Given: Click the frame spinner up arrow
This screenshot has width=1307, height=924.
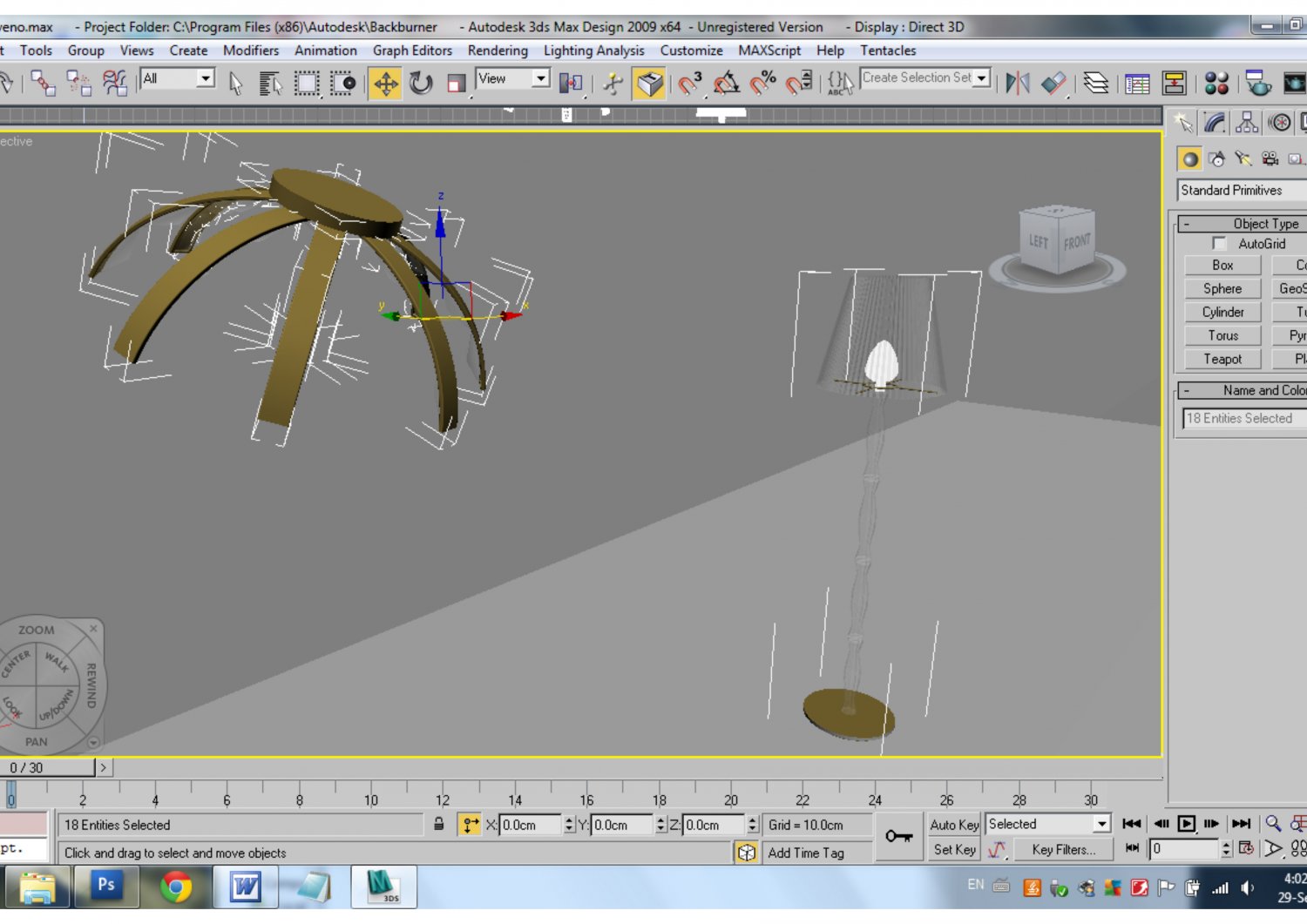Looking at the screenshot, I should tap(1227, 845).
